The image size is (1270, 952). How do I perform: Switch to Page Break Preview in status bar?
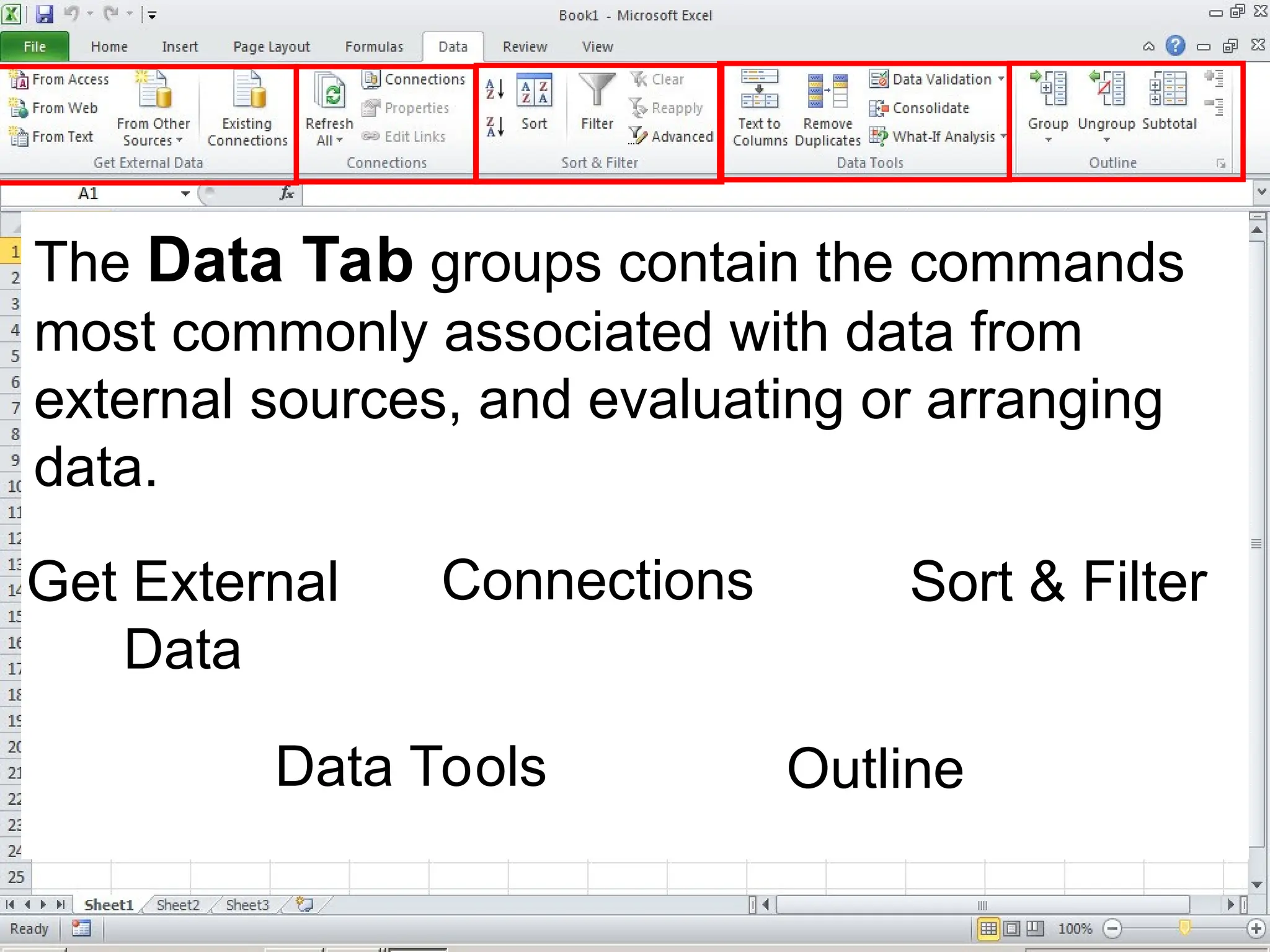pyautogui.click(x=1034, y=928)
